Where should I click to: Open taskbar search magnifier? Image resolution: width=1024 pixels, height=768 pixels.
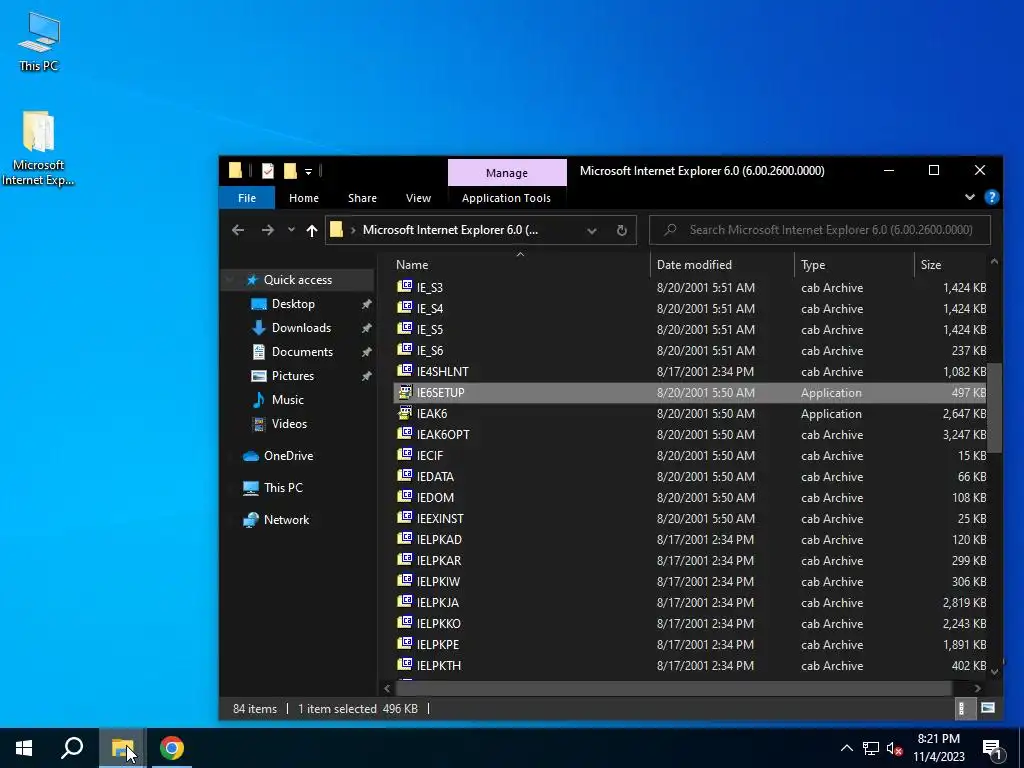[72, 748]
